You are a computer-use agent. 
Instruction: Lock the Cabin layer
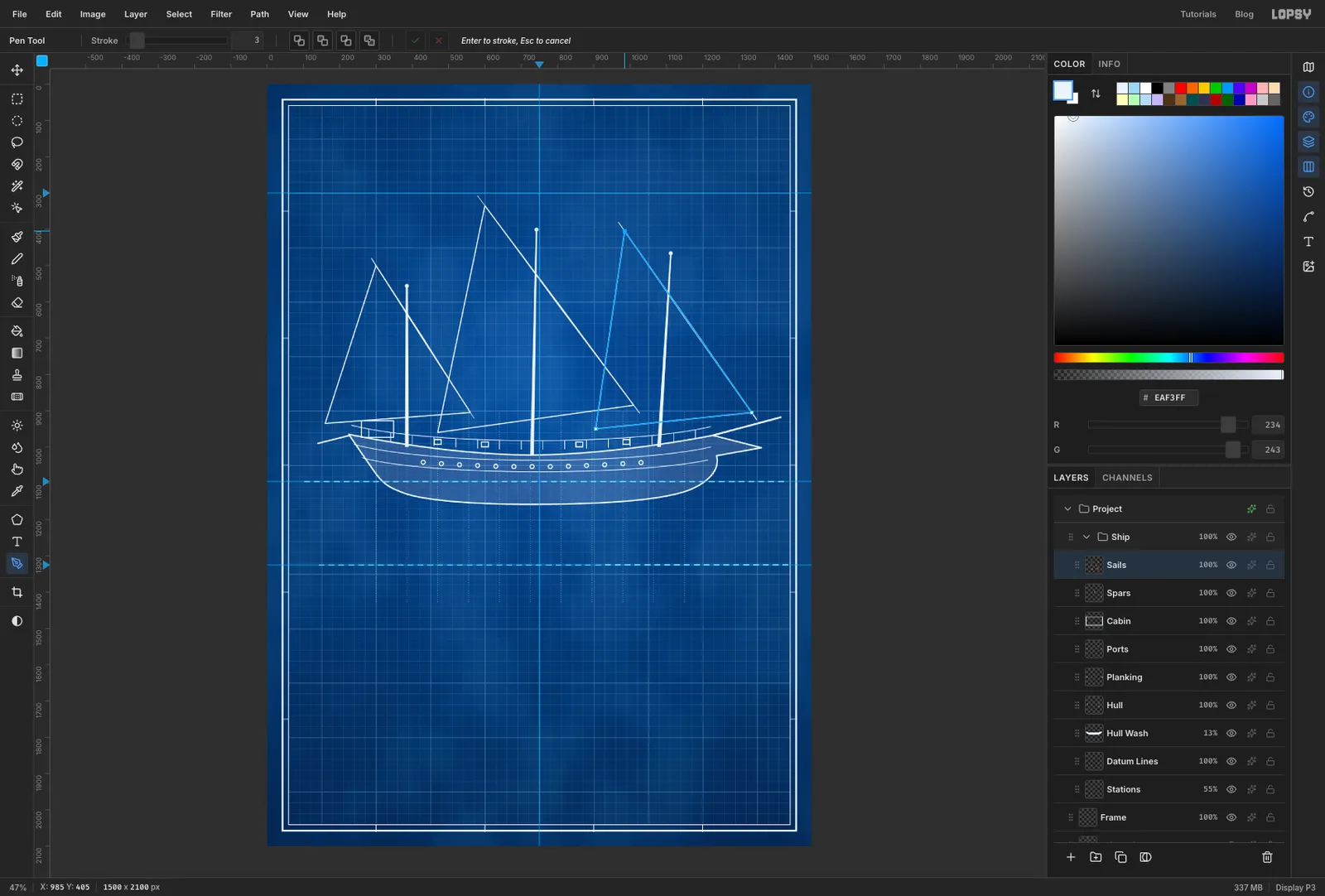[1270, 621]
